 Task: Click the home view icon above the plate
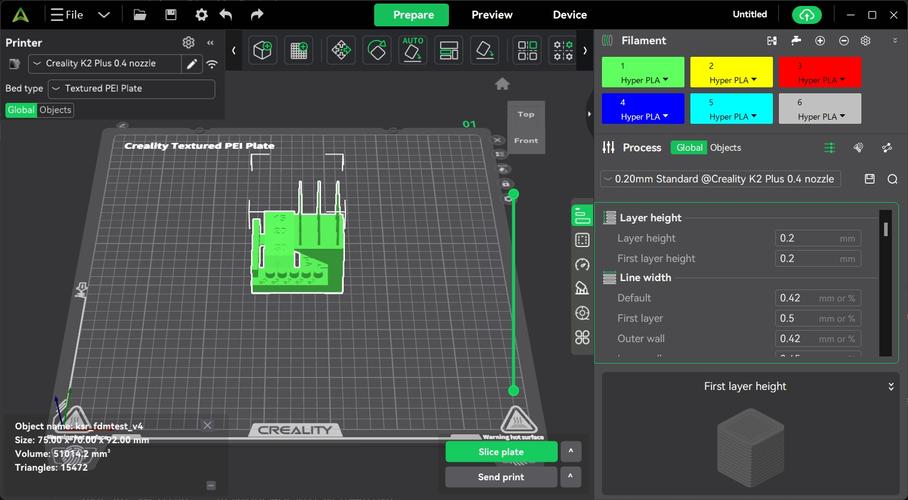(502, 84)
